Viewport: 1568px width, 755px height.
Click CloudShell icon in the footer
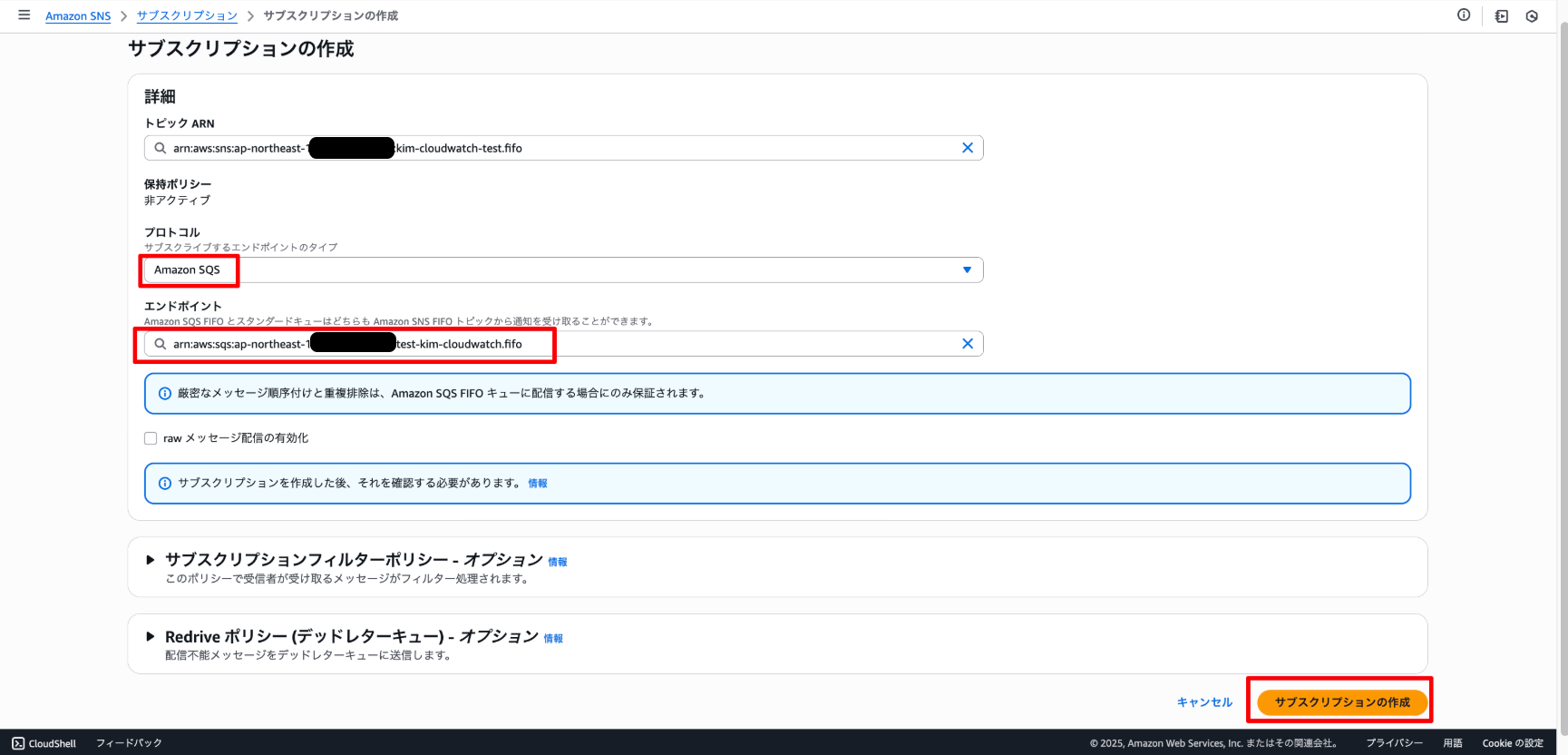[x=18, y=743]
